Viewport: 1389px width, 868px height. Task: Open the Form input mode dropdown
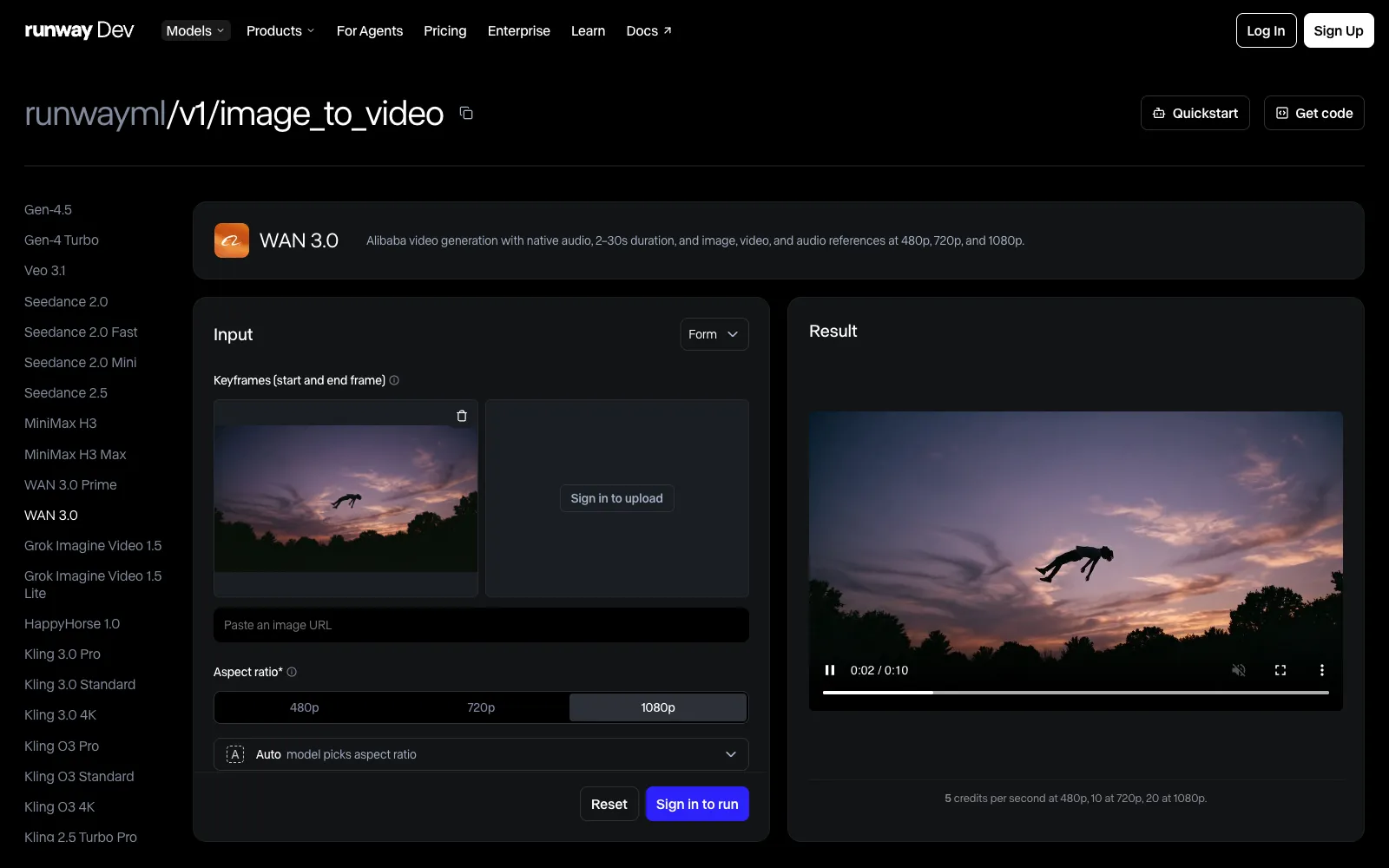[x=714, y=334]
